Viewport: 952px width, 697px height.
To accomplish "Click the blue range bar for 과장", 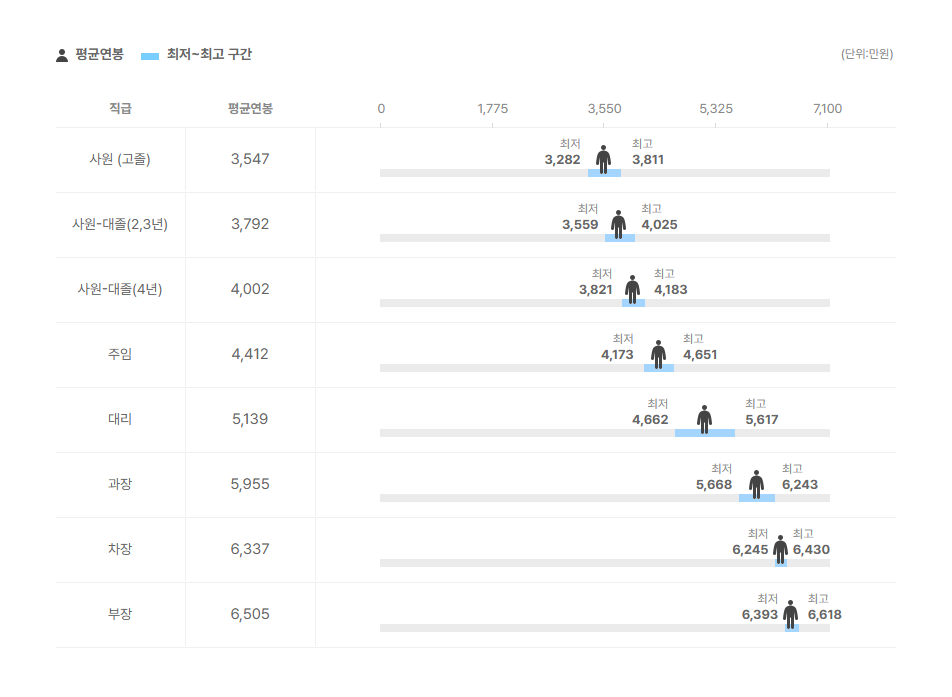I will click(756, 498).
